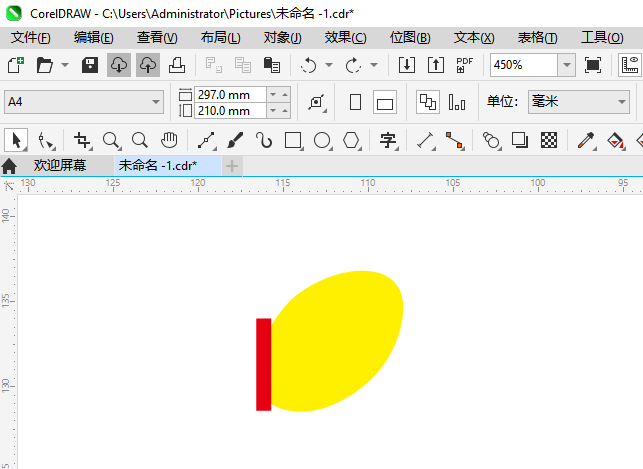Select the Transparency checkerboard tool
This screenshot has height=469, width=643.
pos(549,141)
